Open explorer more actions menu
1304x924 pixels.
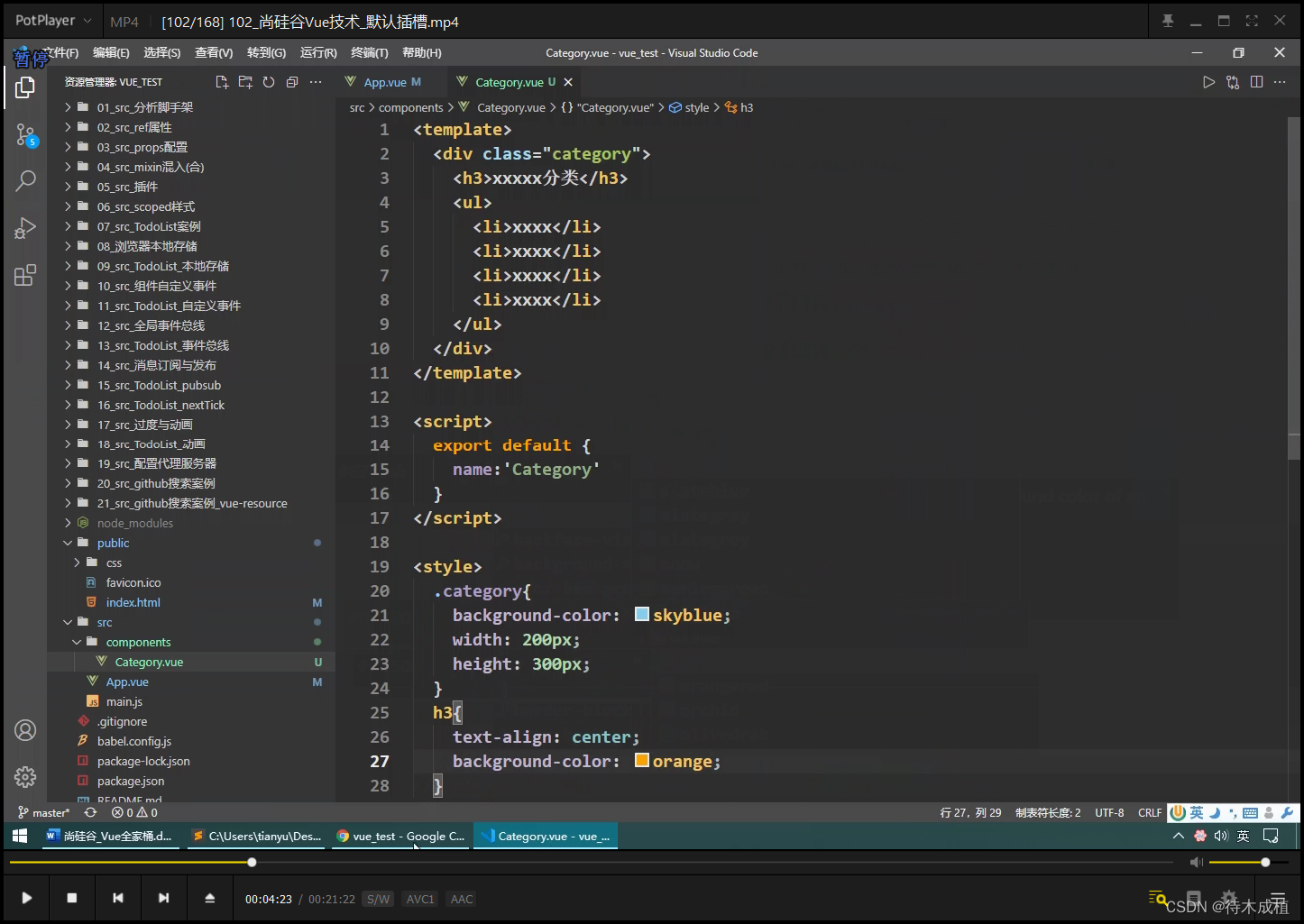click(316, 82)
